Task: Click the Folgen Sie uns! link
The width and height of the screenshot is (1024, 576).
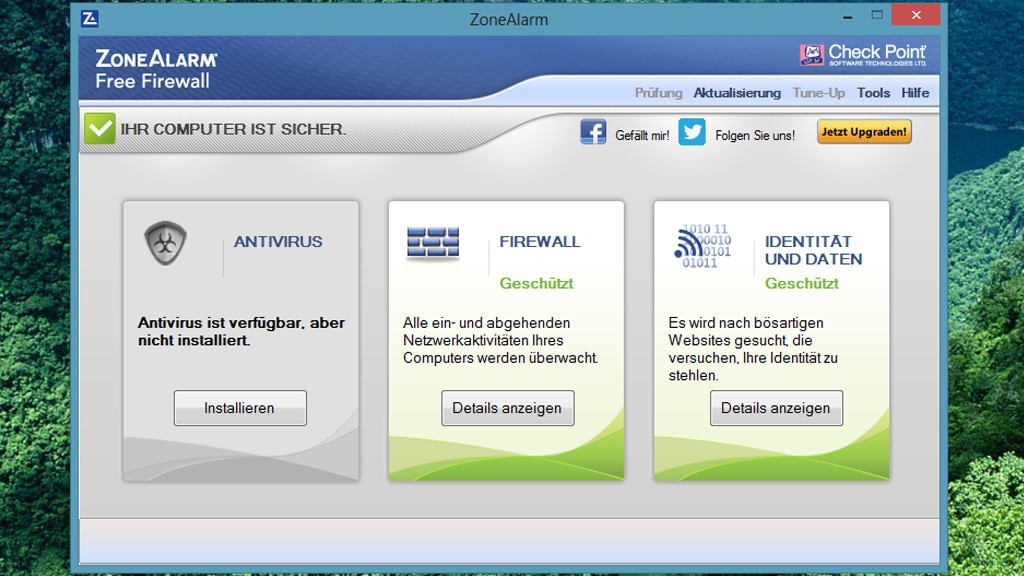Action: coord(755,135)
